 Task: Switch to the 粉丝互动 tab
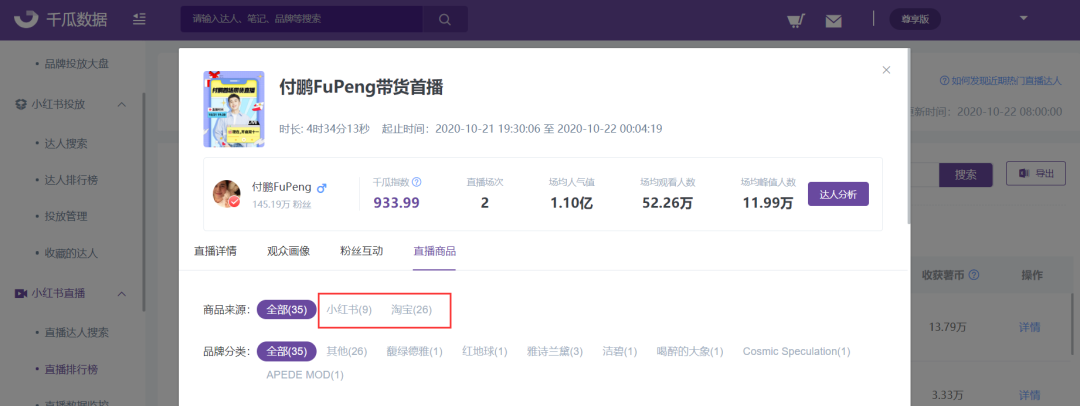[x=362, y=251]
